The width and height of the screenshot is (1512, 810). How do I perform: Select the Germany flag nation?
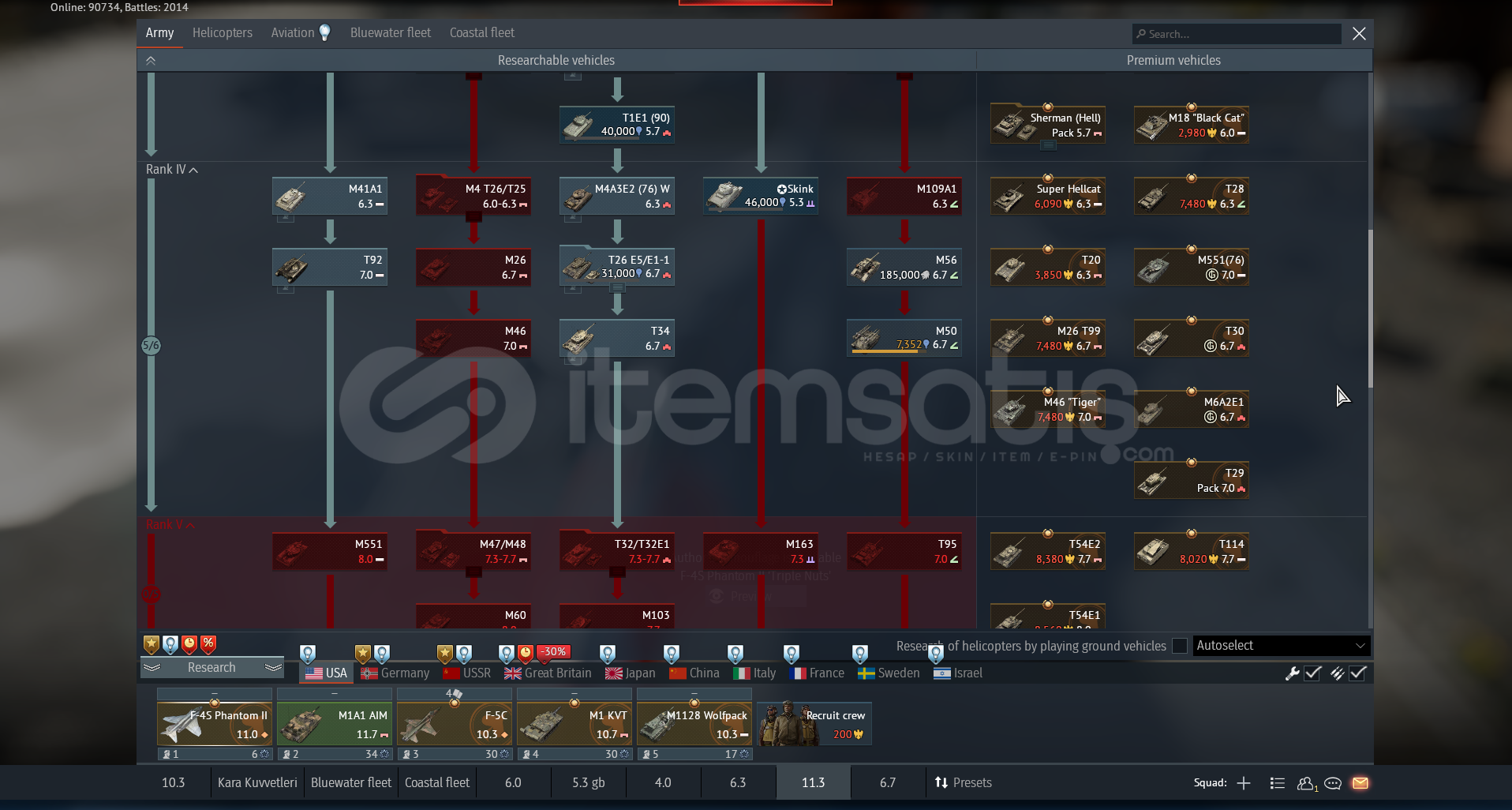pyautogui.click(x=395, y=673)
